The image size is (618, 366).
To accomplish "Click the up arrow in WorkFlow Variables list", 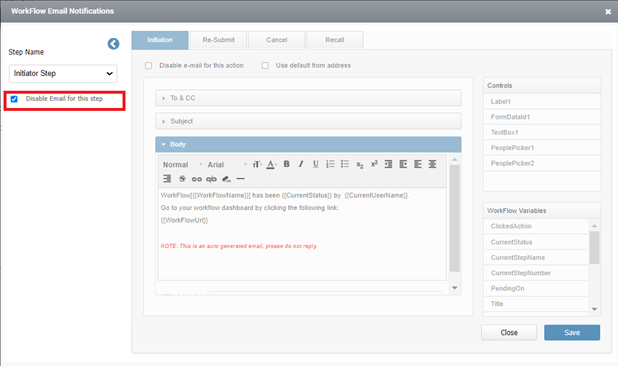I will (594, 226).
